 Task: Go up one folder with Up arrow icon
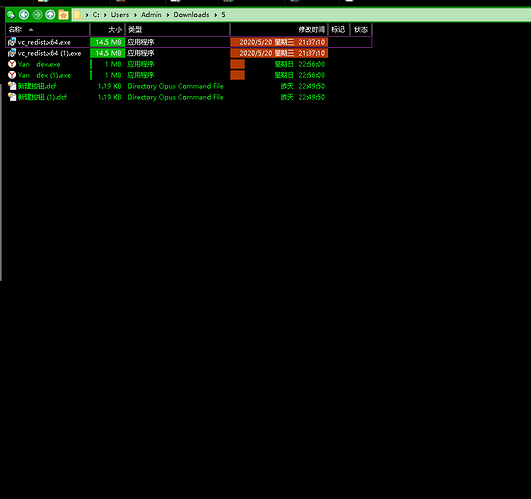pyautogui.click(x=50, y=15)
